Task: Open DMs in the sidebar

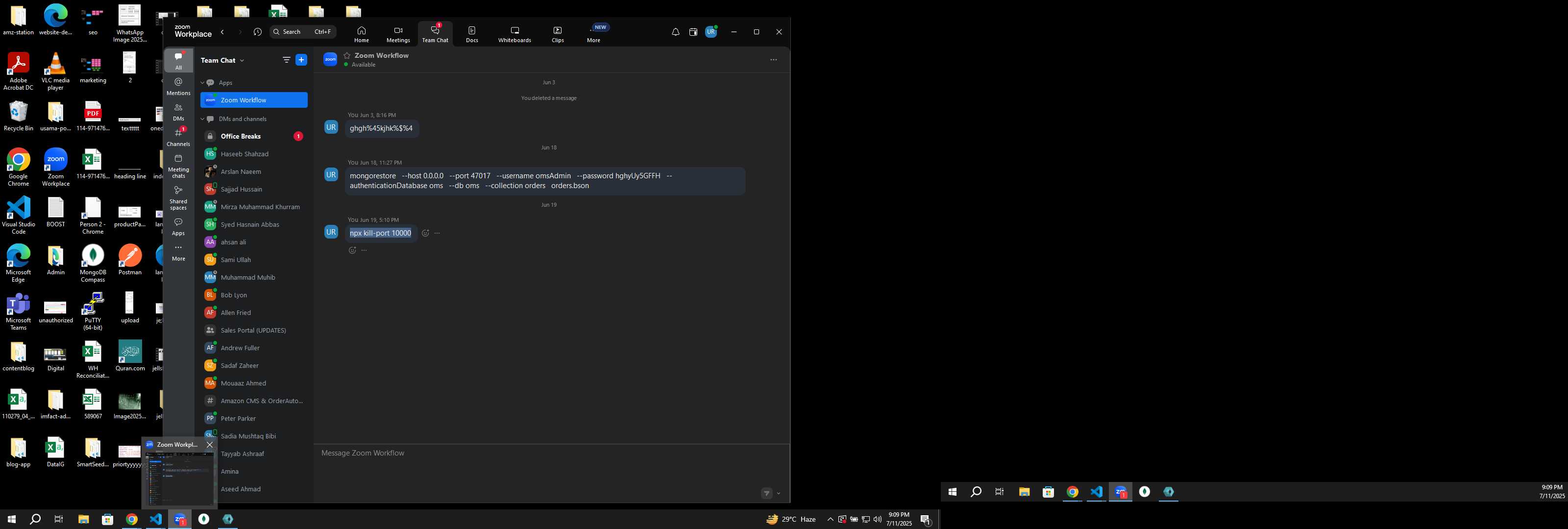Action: pos(178,112)
